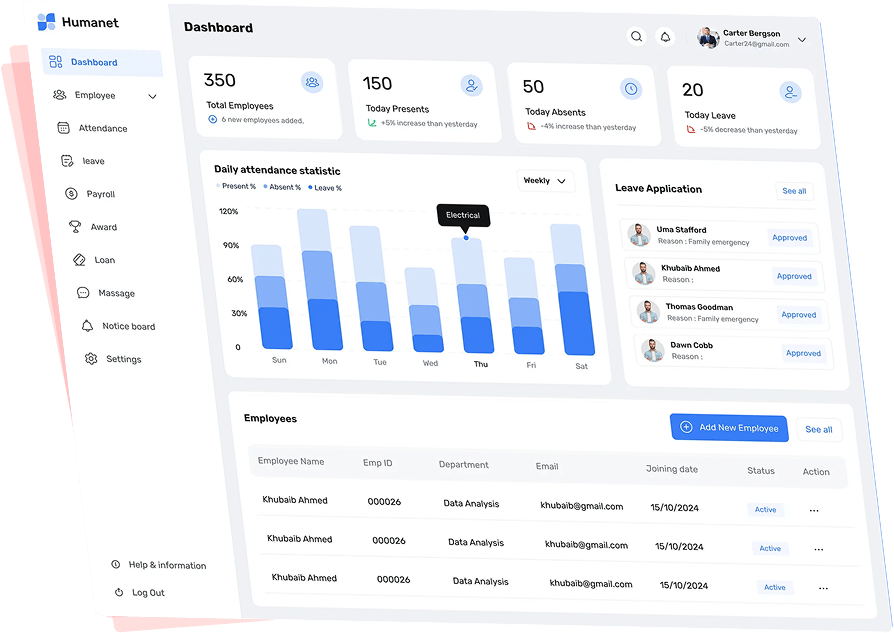Open the Attendance menu item
This screenshot has height=633, width=894.
tap(102, 128)
